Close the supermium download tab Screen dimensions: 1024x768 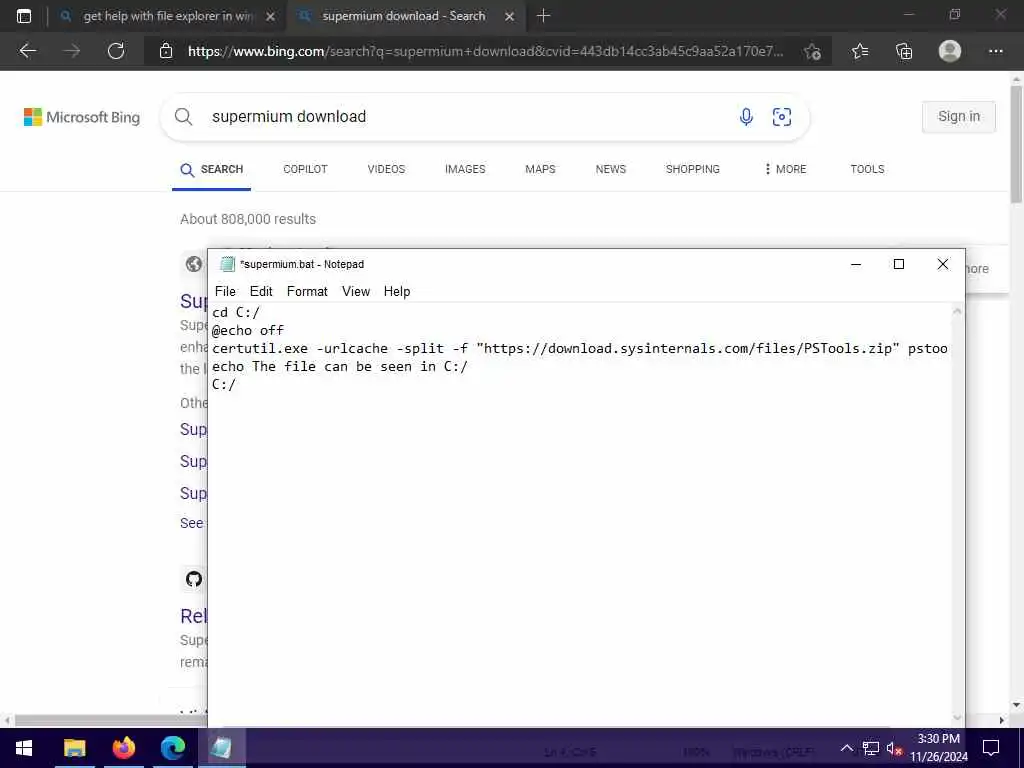[x=509, y=16]
